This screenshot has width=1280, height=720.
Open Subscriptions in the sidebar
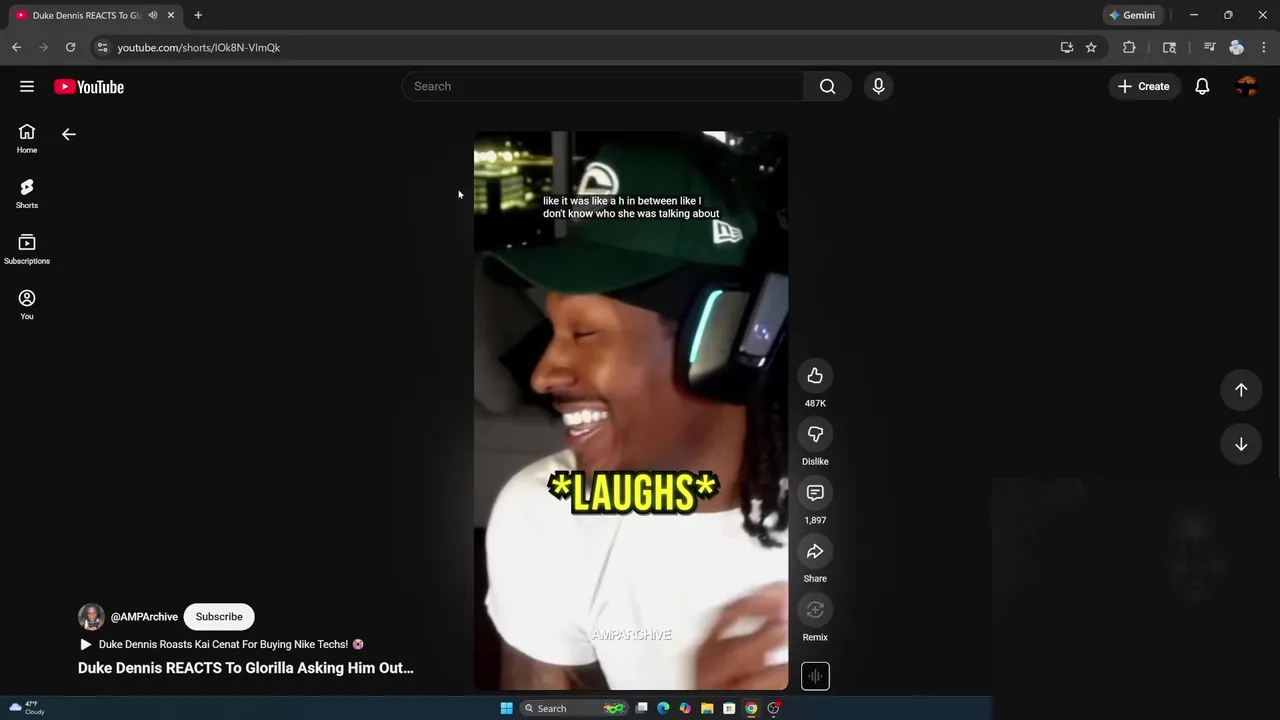[27, 249]
